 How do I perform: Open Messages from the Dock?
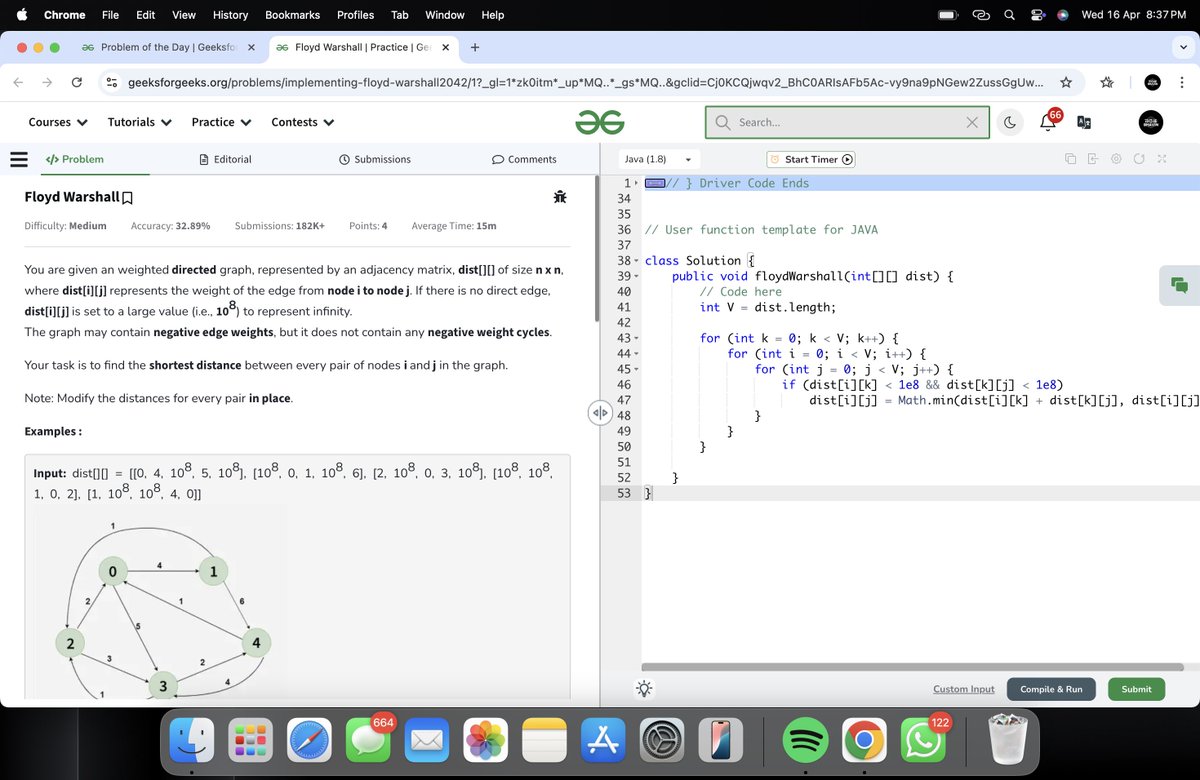click(x=370, y=741)
